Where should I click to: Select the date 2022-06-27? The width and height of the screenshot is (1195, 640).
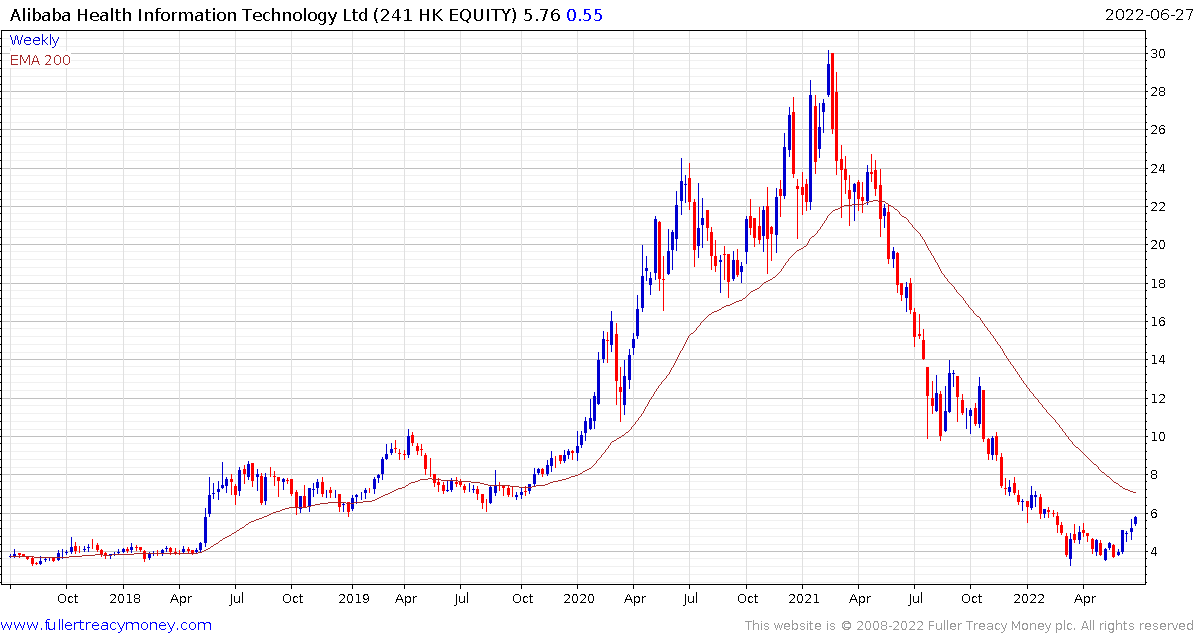click(1147, 14)
